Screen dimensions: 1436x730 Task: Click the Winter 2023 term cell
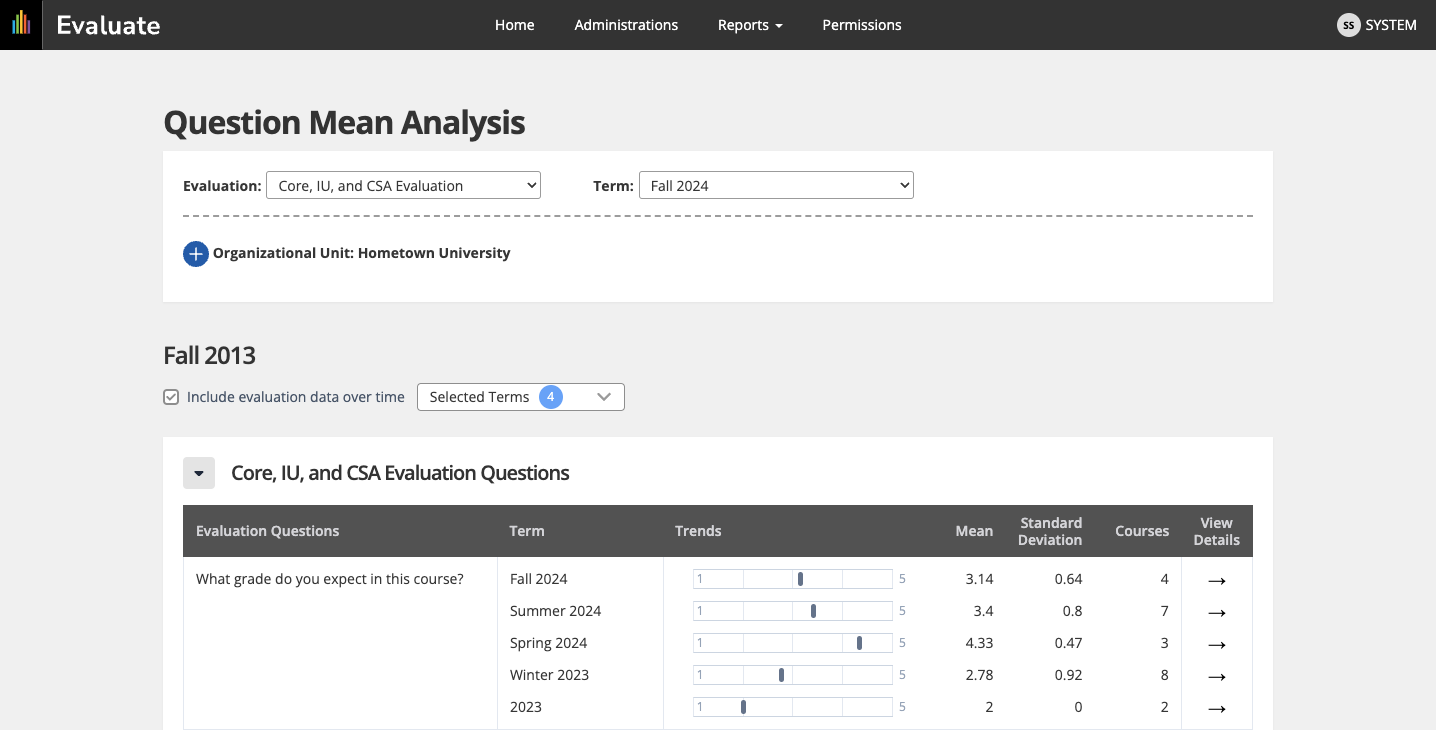tap(550, 675)
